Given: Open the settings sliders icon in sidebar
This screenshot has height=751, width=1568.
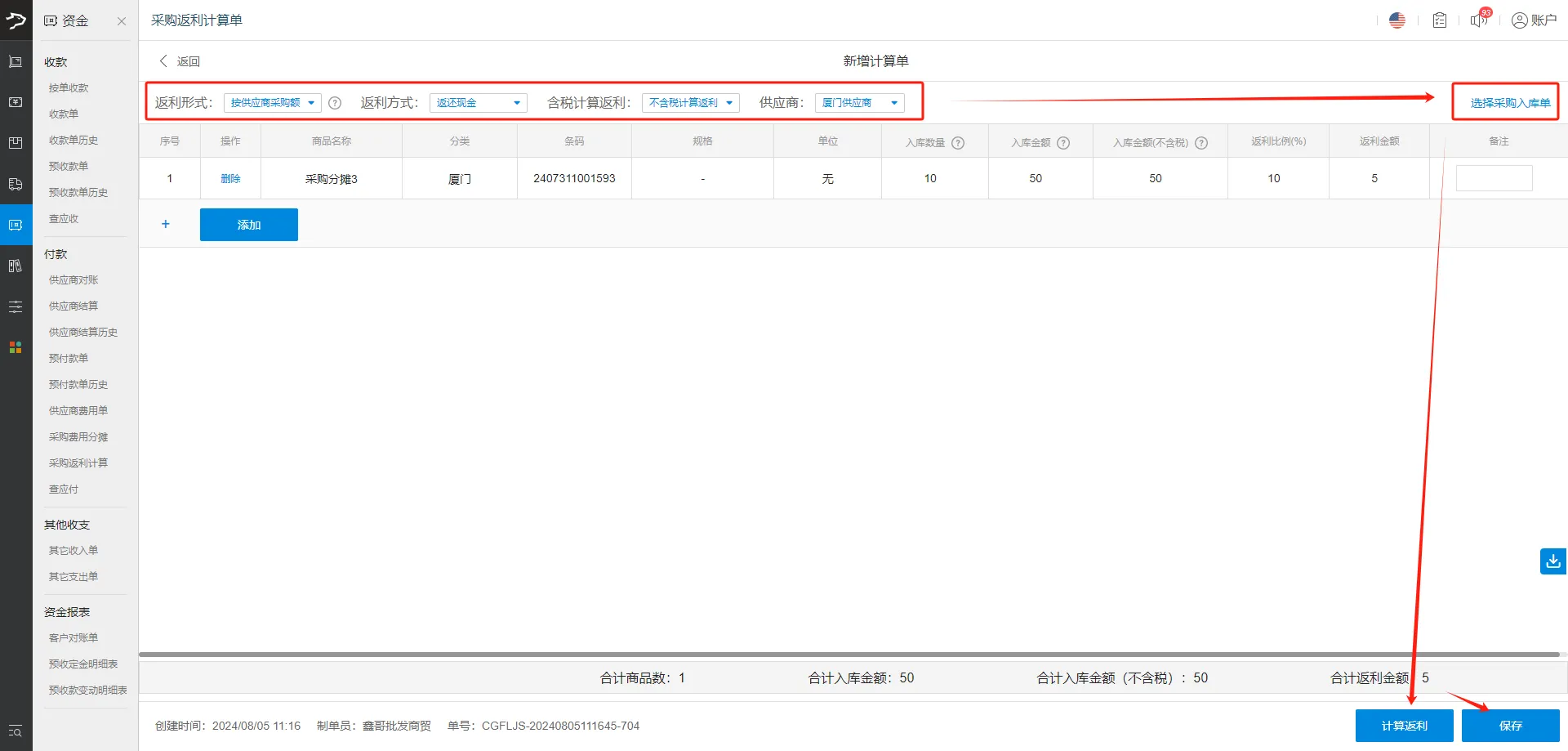Looking at the screenshot, I should (15, 306).
